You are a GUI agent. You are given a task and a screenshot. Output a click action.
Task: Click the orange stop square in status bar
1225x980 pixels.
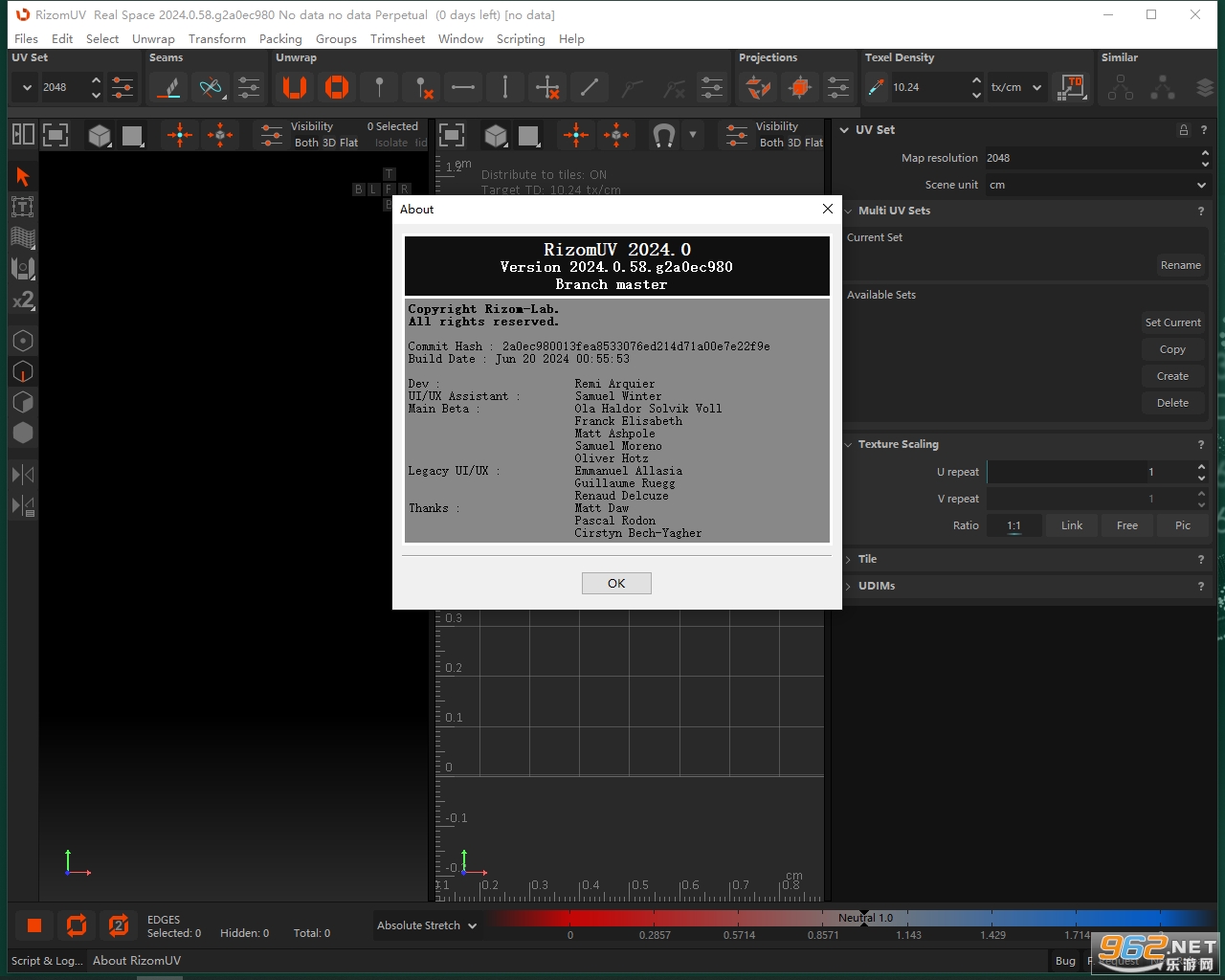click(34, 925)
